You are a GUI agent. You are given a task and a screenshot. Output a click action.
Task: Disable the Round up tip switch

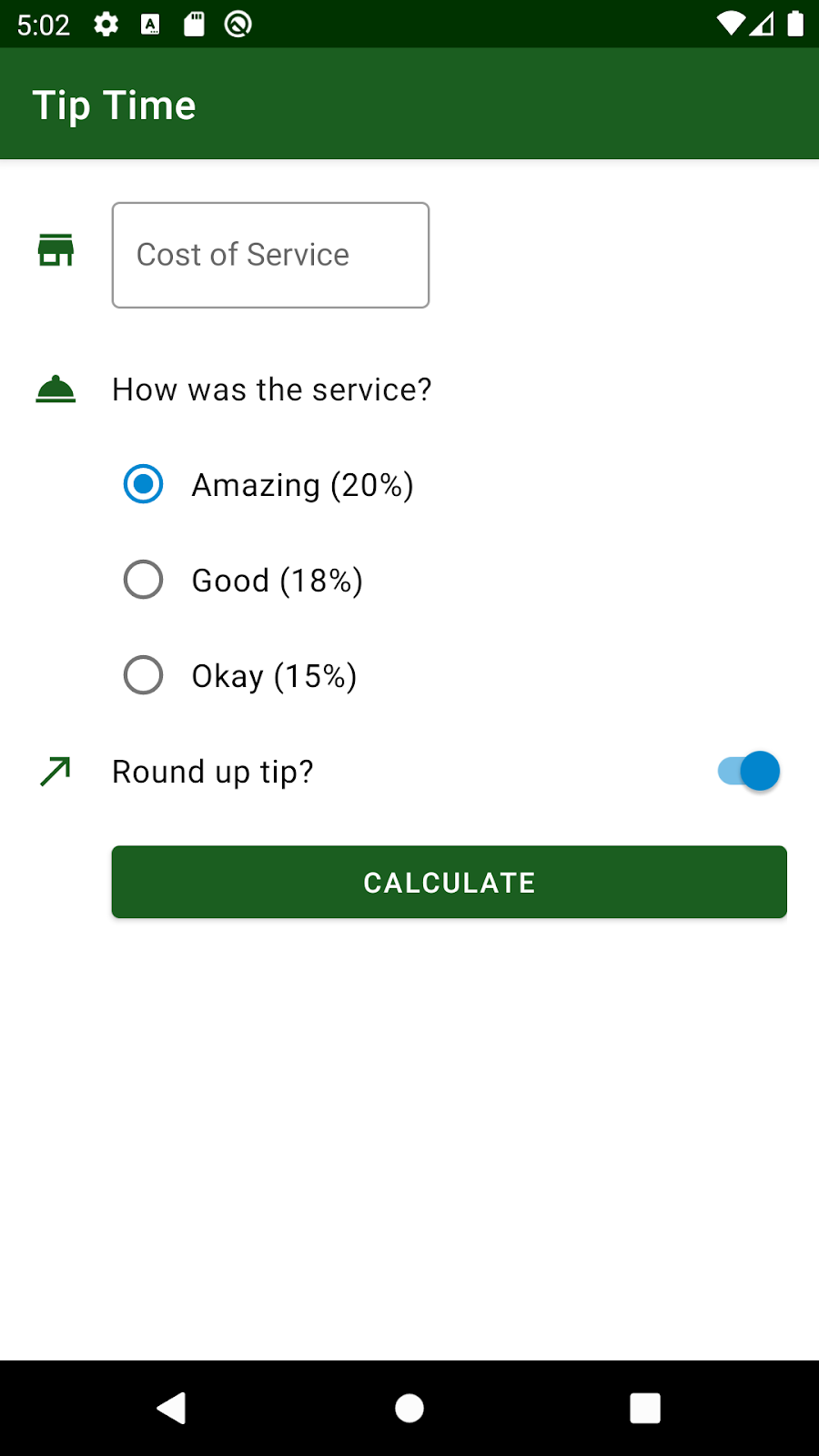point(748,772)
